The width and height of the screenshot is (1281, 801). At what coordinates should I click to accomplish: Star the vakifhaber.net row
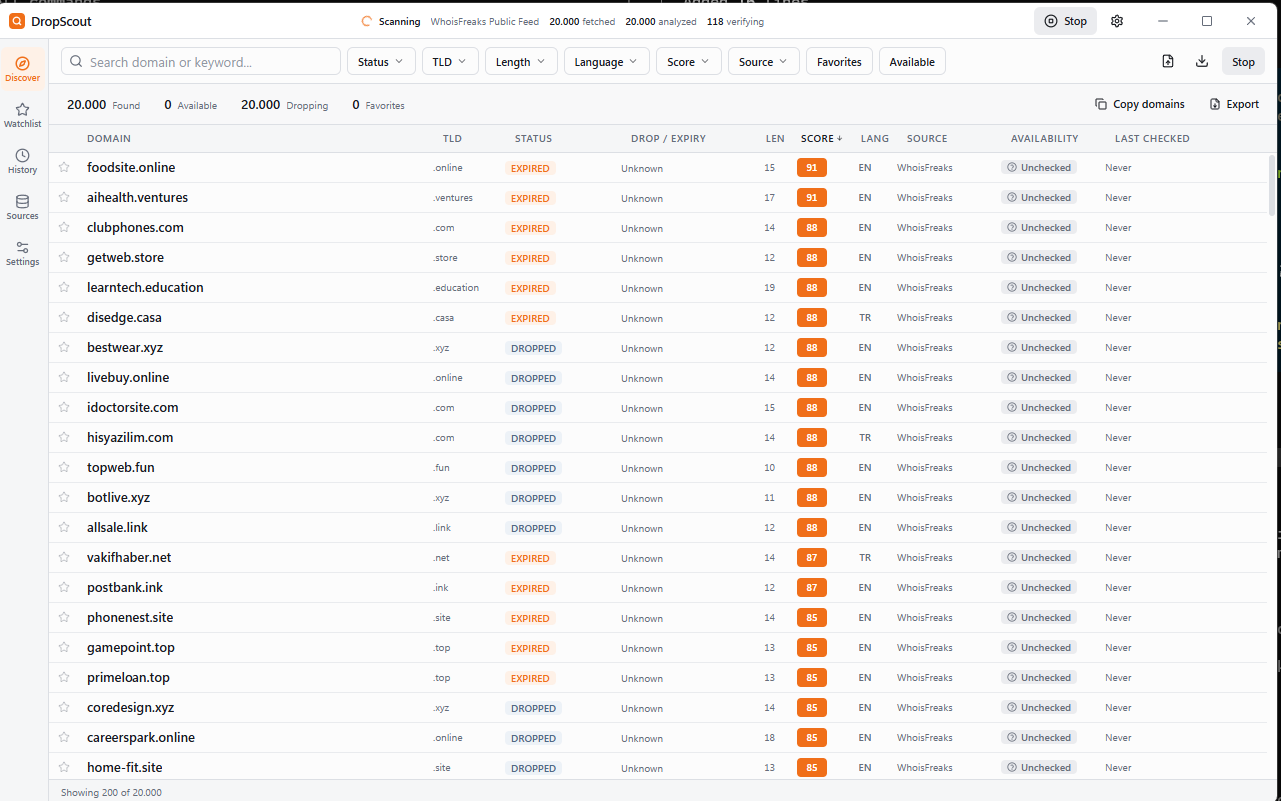click(64, 558)
